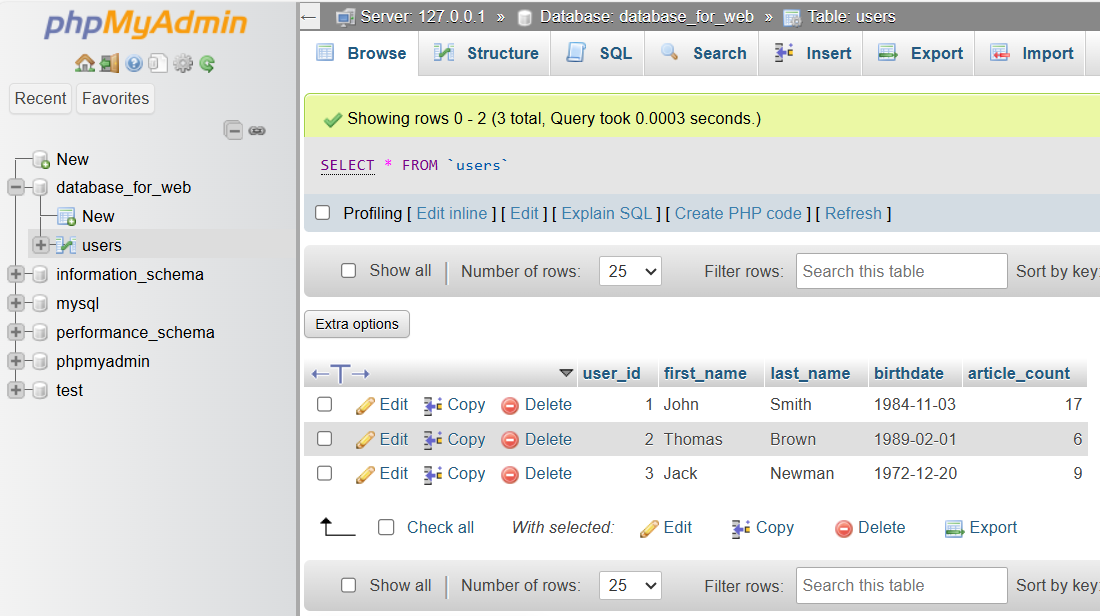Click the Extra options button
The image size is (1100, 616).
click(x=357, y=324)
